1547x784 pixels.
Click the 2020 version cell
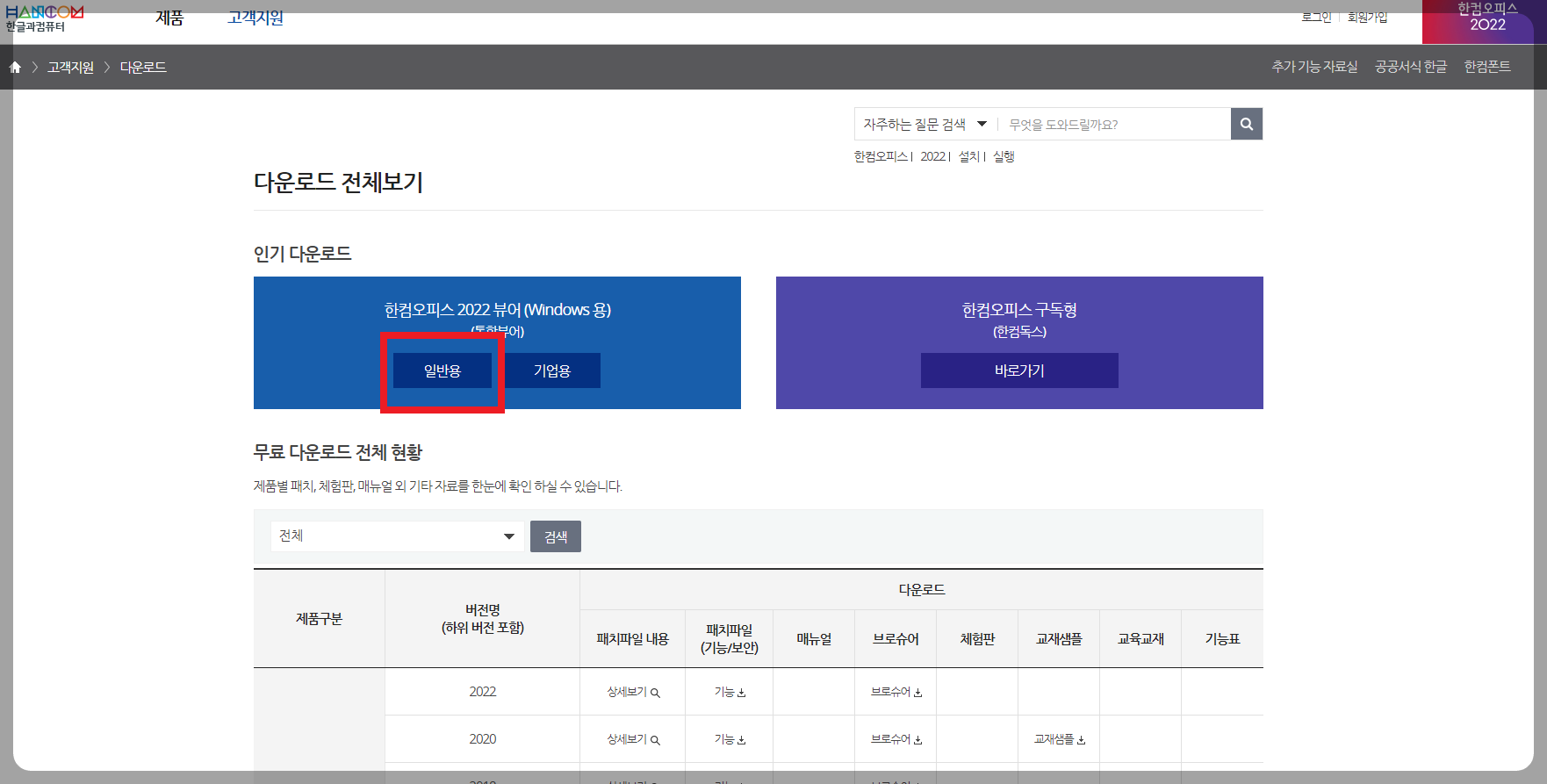[x=483, y=739]
